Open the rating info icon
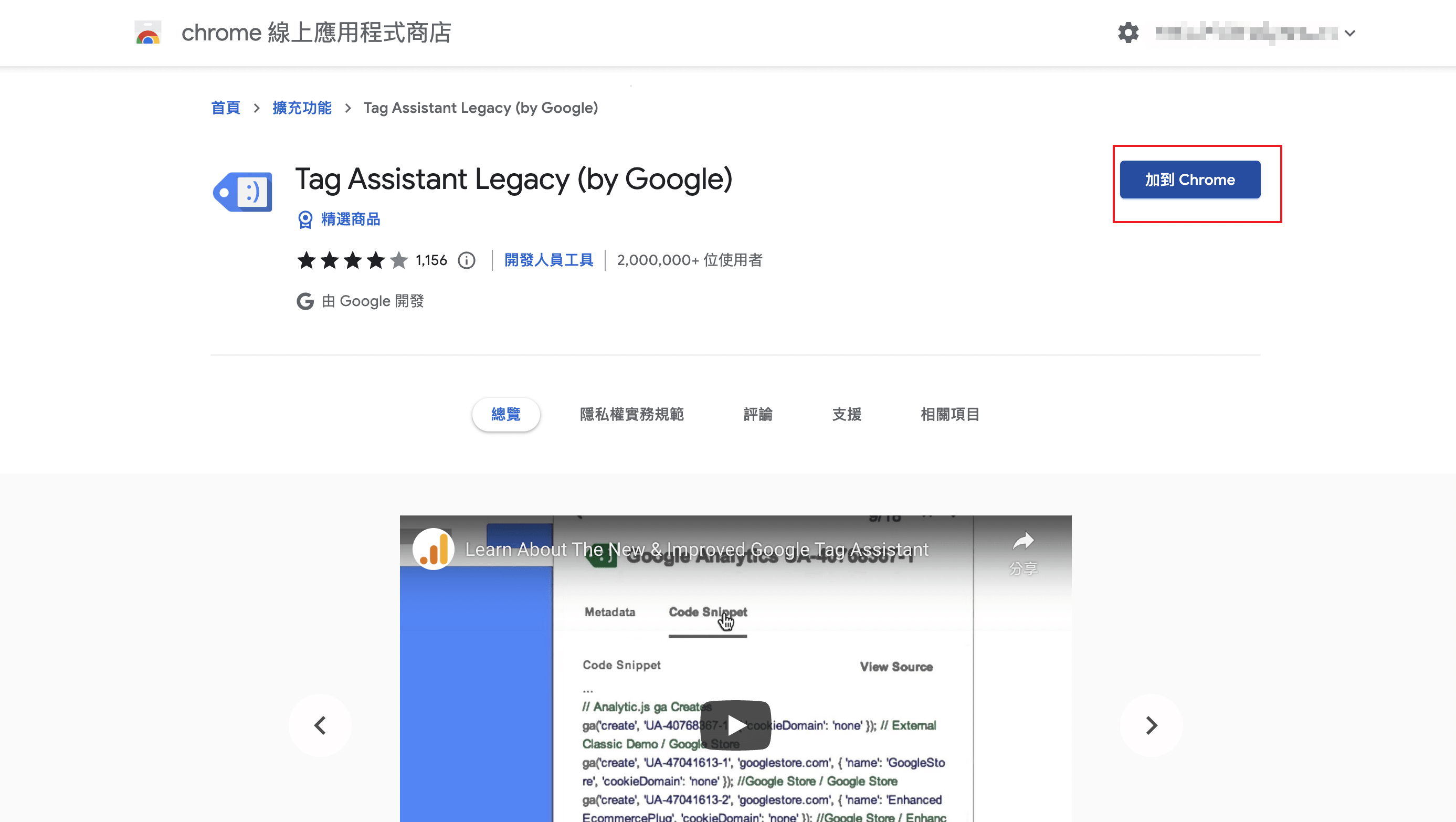This screenshot has height=822, width=1456. coord(466,260)
